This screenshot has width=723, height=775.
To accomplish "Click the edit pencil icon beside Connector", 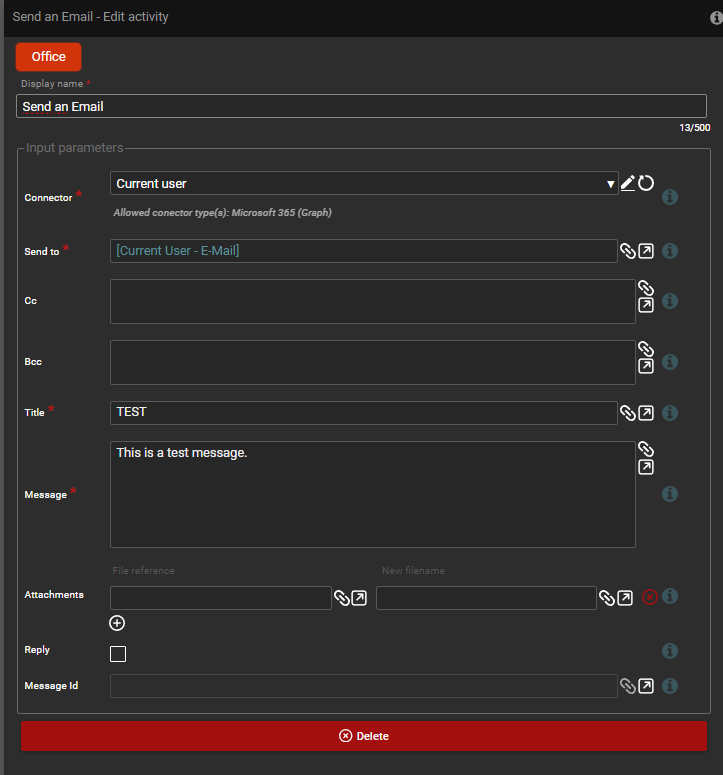I will click(x=628, y=183).
